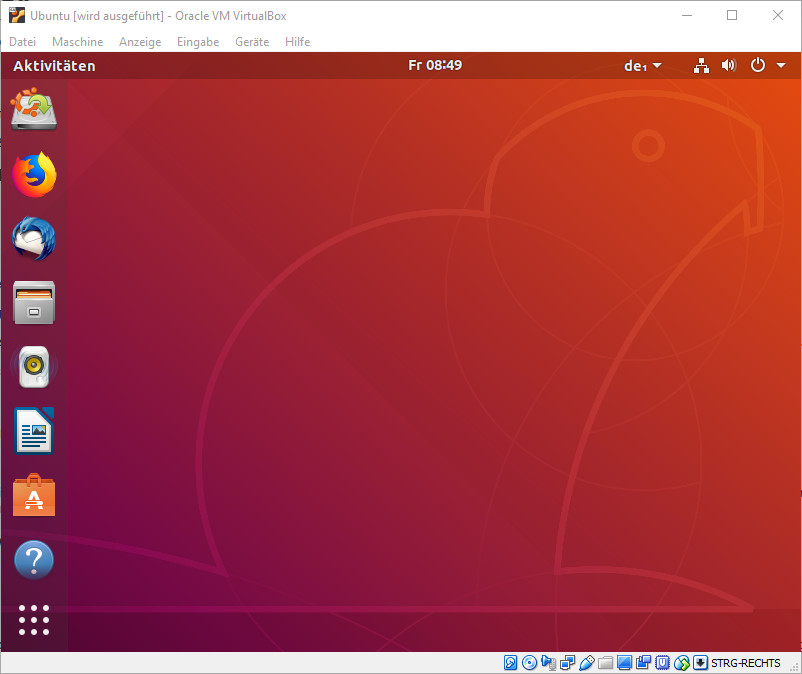This screenshot has height=674, width=802.
Task: Open LibreOffice Writer
Action: (33, 430)
